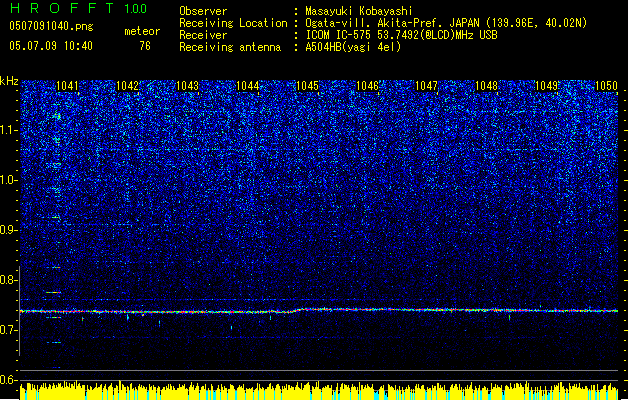This screenshot has height=400, width=629.
Task: Click the 1042 time marker
Action: (127, 86)
